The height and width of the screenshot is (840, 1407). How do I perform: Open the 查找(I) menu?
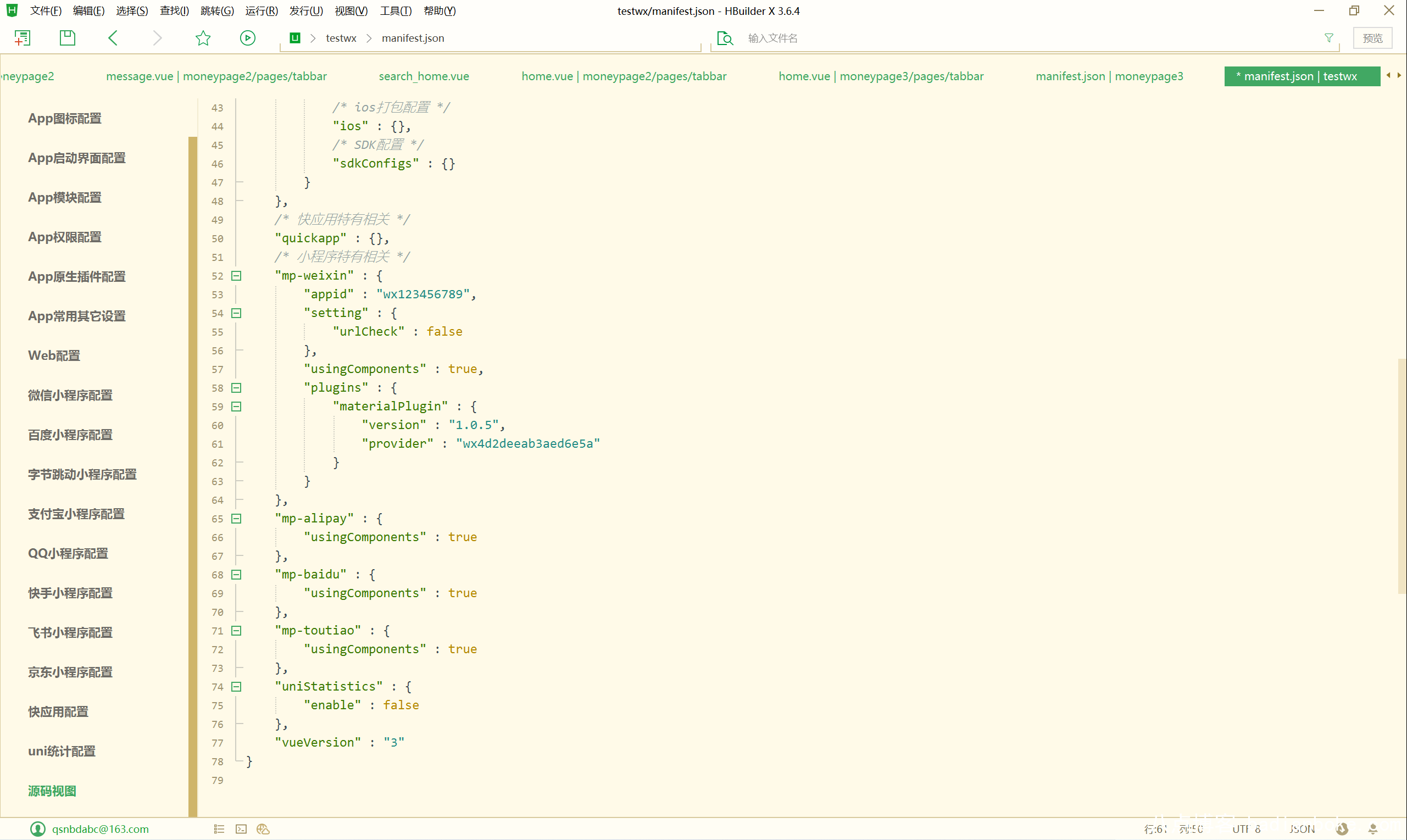(x=174, y=11)
